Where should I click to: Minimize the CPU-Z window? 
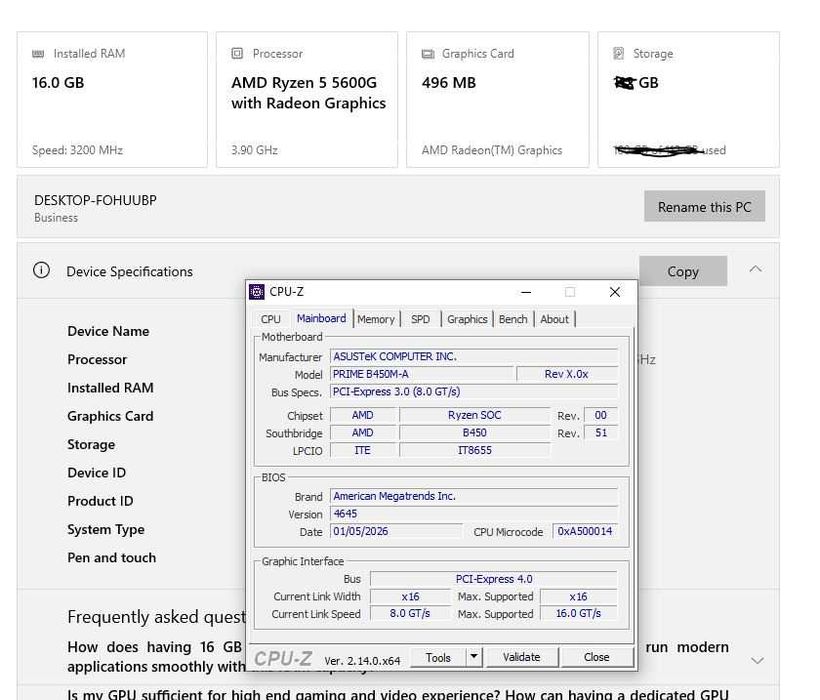(x=526, y=292)
